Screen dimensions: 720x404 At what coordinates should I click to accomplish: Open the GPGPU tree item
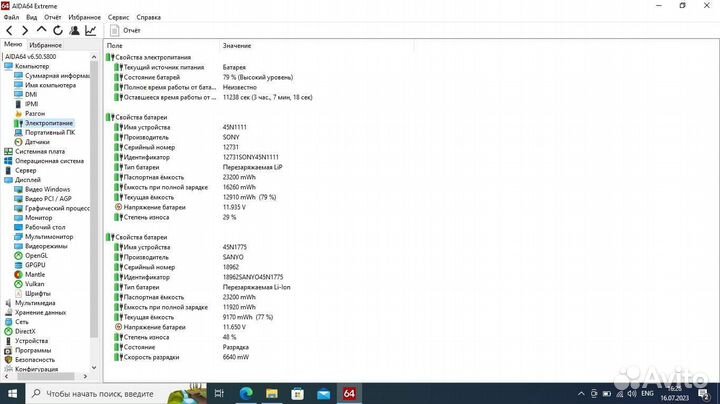30,265
